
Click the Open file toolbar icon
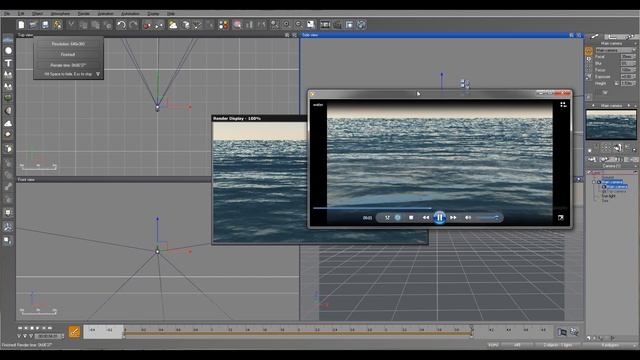click(33, 25)
